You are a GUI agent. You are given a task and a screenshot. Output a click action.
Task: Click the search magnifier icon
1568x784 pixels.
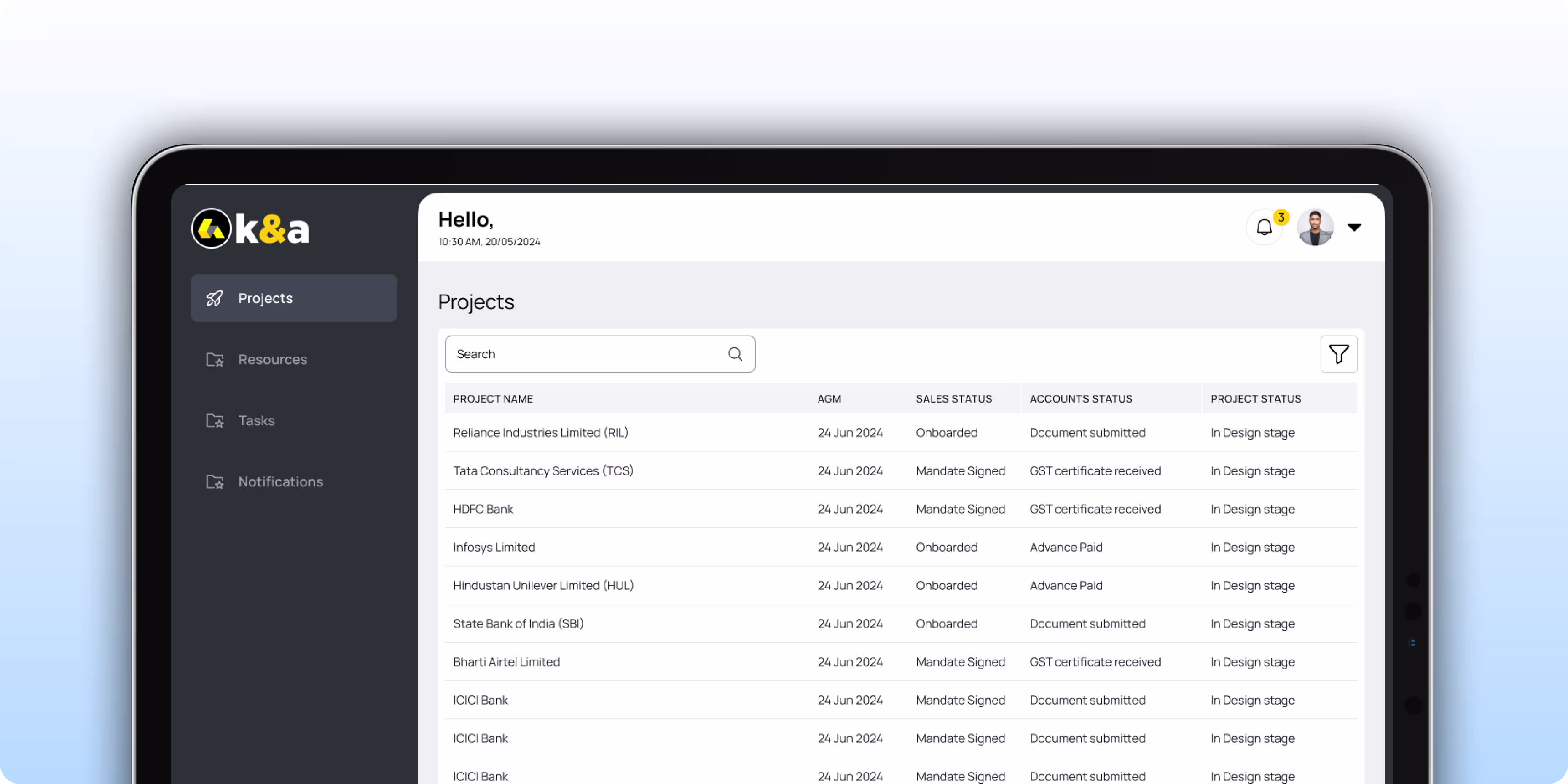pos(735,354)
